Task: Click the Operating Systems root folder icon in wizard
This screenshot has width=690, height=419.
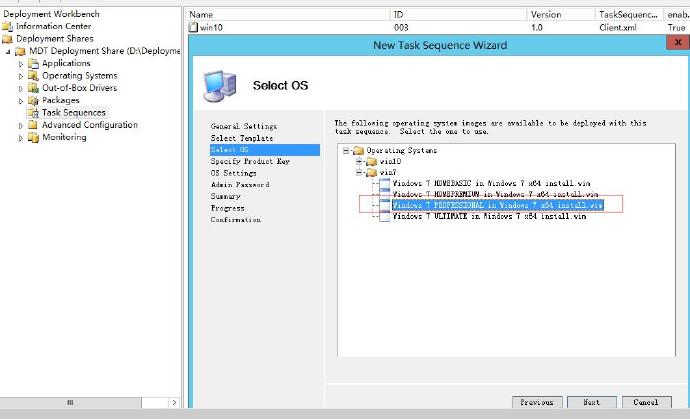Action: click(x=359, y=151)
